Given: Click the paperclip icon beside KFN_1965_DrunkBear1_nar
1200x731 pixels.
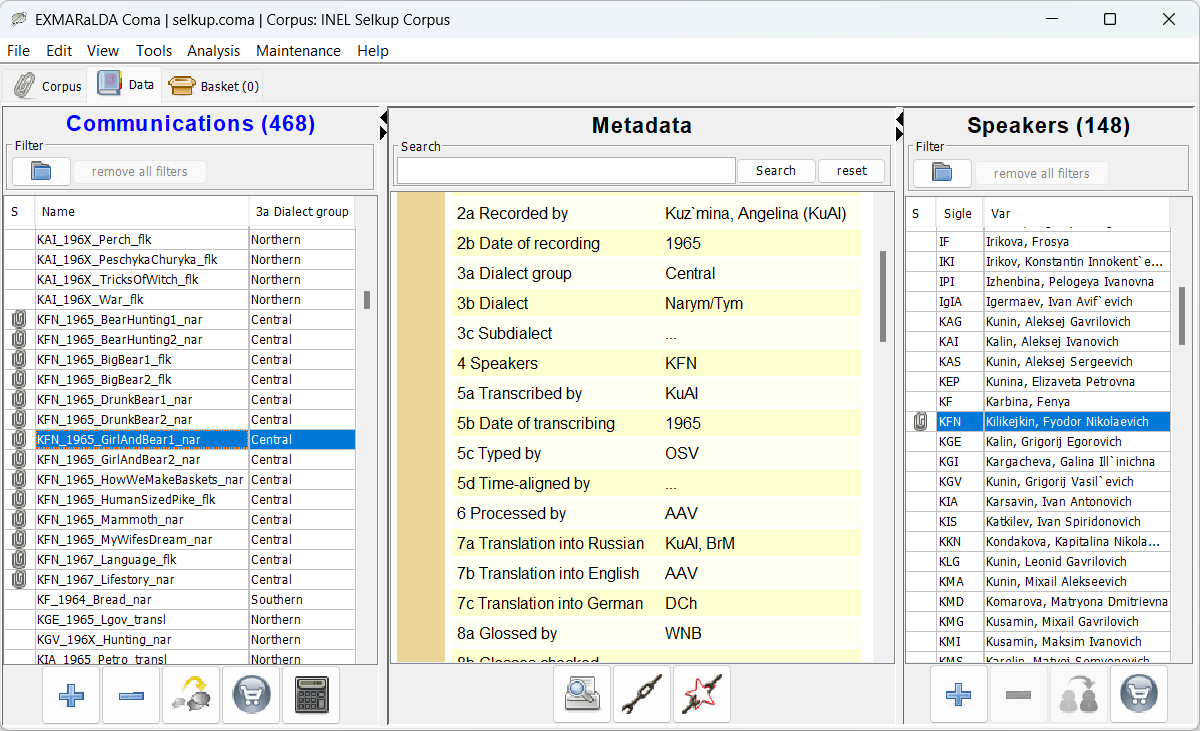Looking at the screenshot, I should [x=19, y=400].
